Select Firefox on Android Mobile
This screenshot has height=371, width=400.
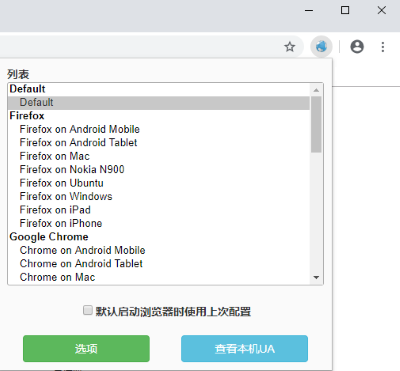pos(159,129)
